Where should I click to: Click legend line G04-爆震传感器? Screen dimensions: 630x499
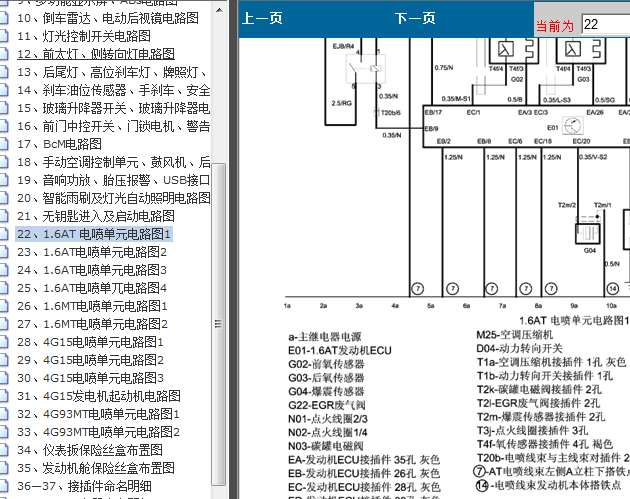(x=326, y=392)
